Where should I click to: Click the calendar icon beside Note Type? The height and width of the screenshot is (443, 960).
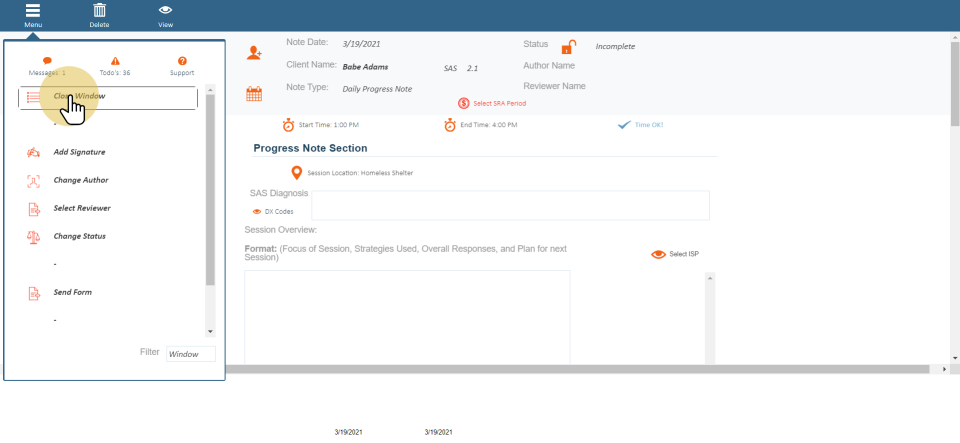tap(254, 94)
